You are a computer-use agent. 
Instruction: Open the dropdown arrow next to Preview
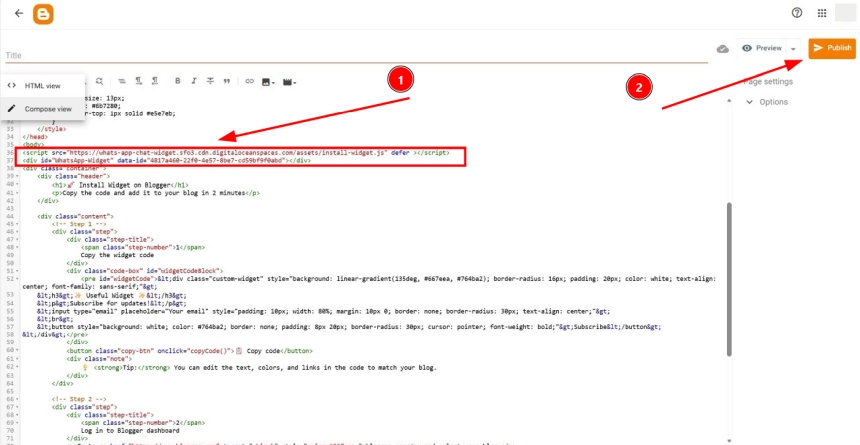(793, 49)
